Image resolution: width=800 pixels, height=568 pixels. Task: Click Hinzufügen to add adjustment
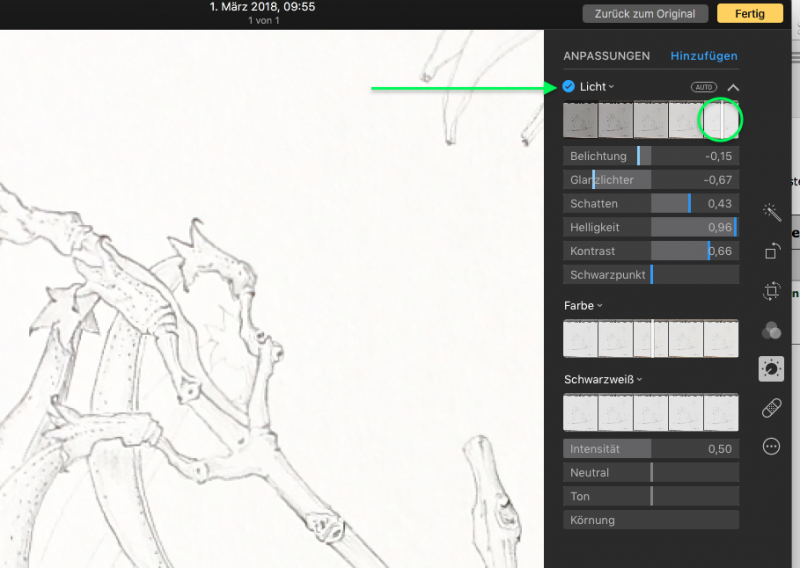pos(704,56)
